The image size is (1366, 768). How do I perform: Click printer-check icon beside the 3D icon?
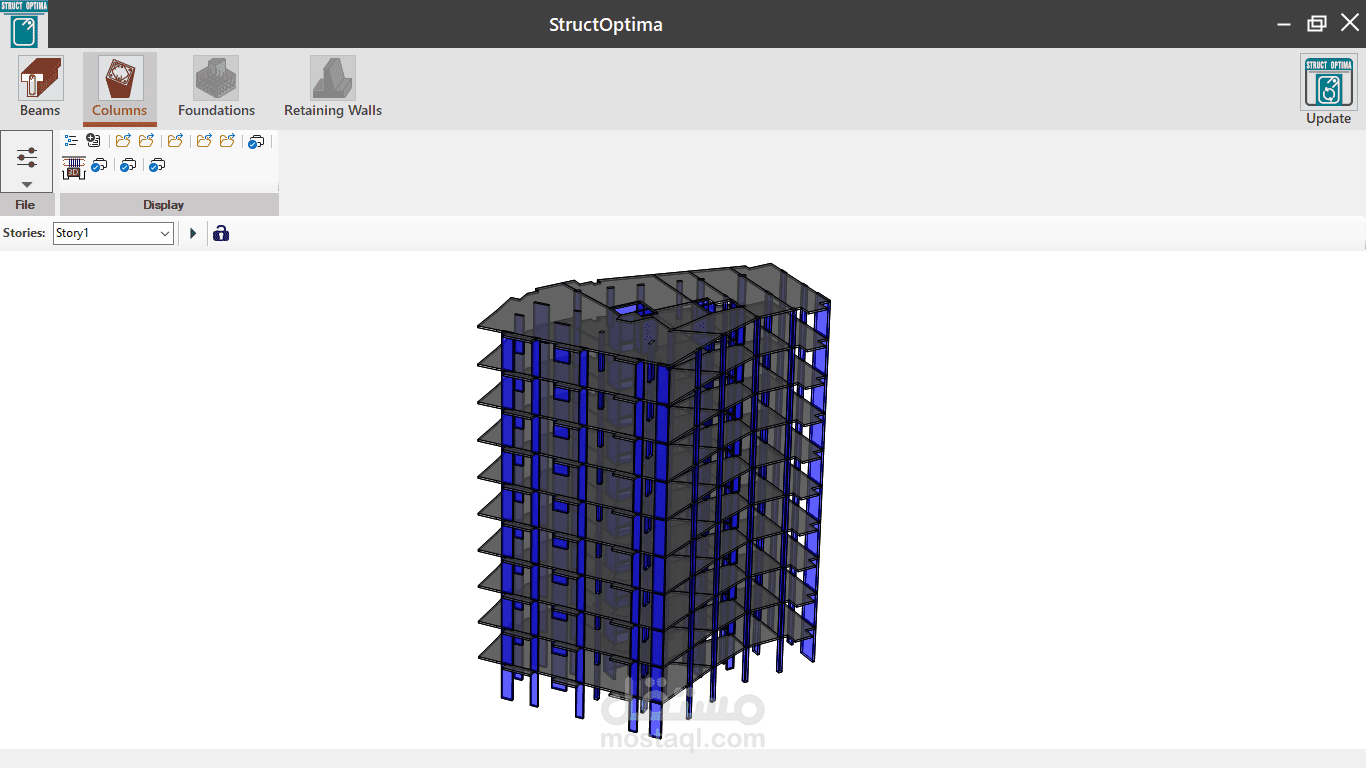[99, 165]
